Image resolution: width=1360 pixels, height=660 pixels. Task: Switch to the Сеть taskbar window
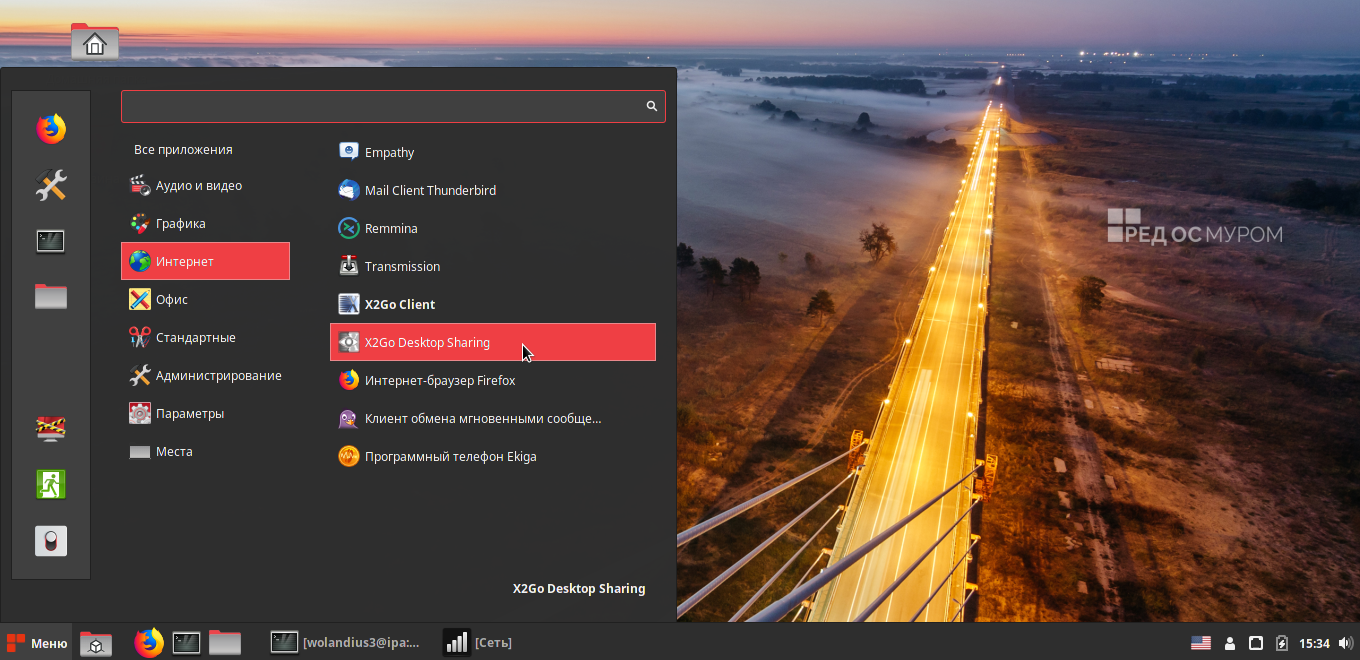coord(480,643)
